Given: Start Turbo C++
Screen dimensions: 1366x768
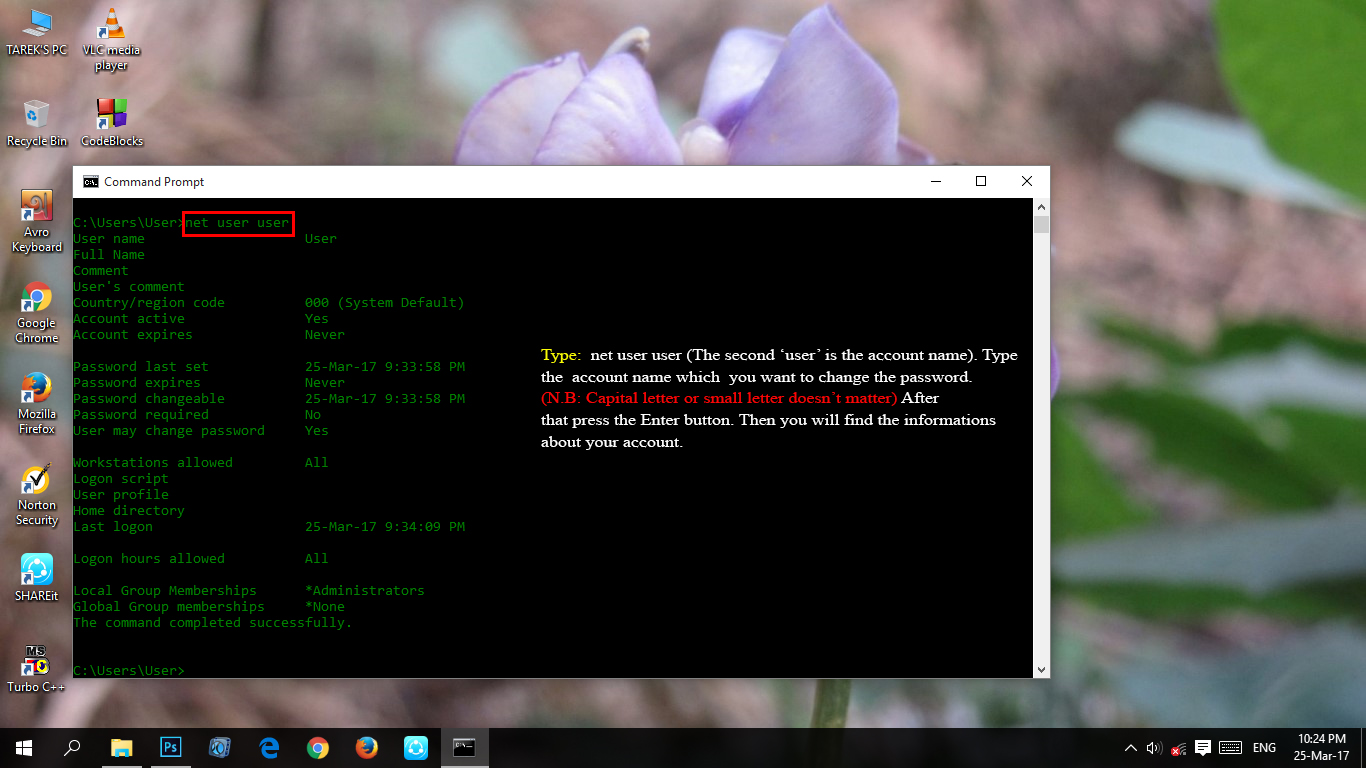Looking at the screenshot, I should tap(36, 658).
